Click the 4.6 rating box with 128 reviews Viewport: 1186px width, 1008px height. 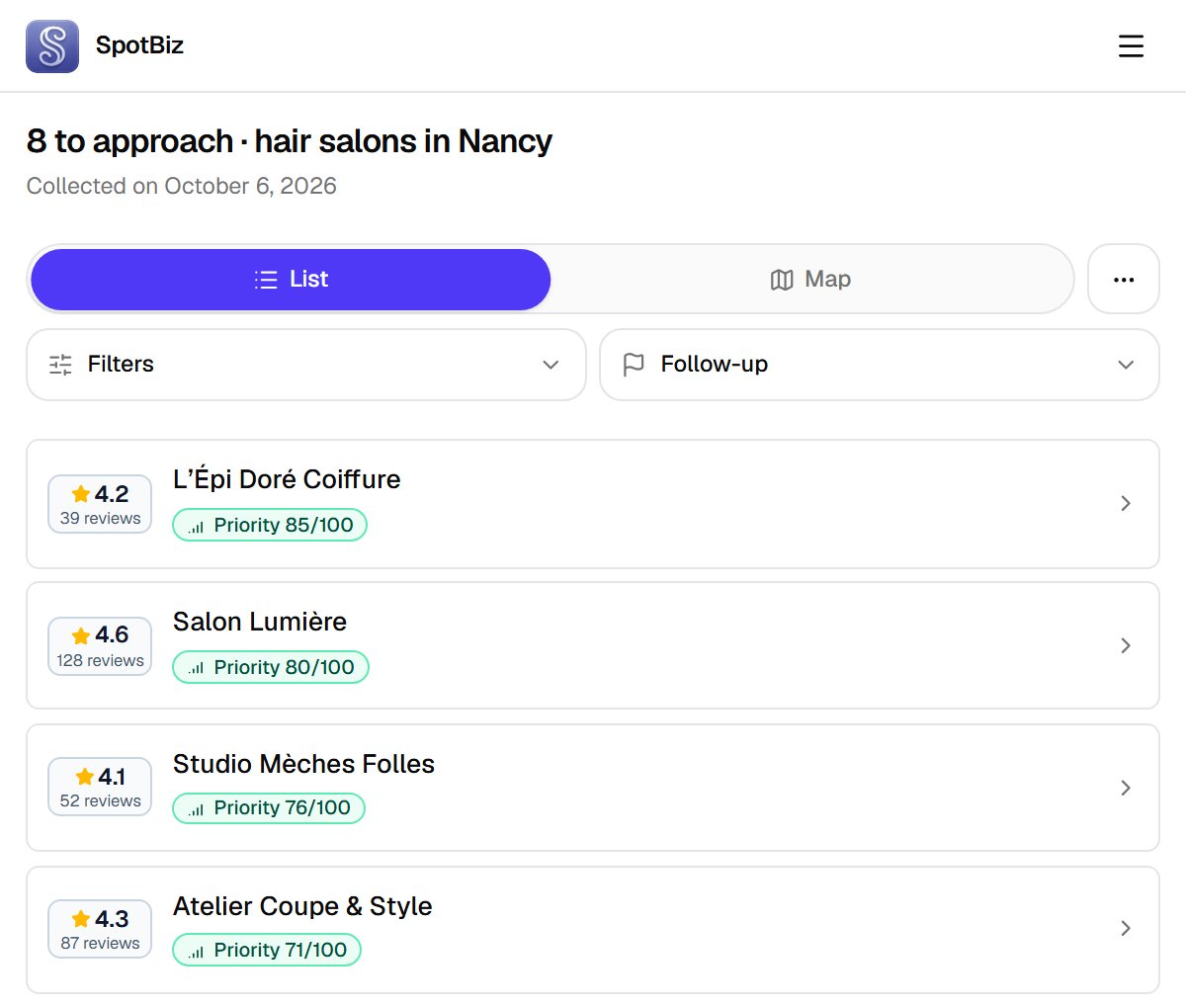(x=100, y=646)
